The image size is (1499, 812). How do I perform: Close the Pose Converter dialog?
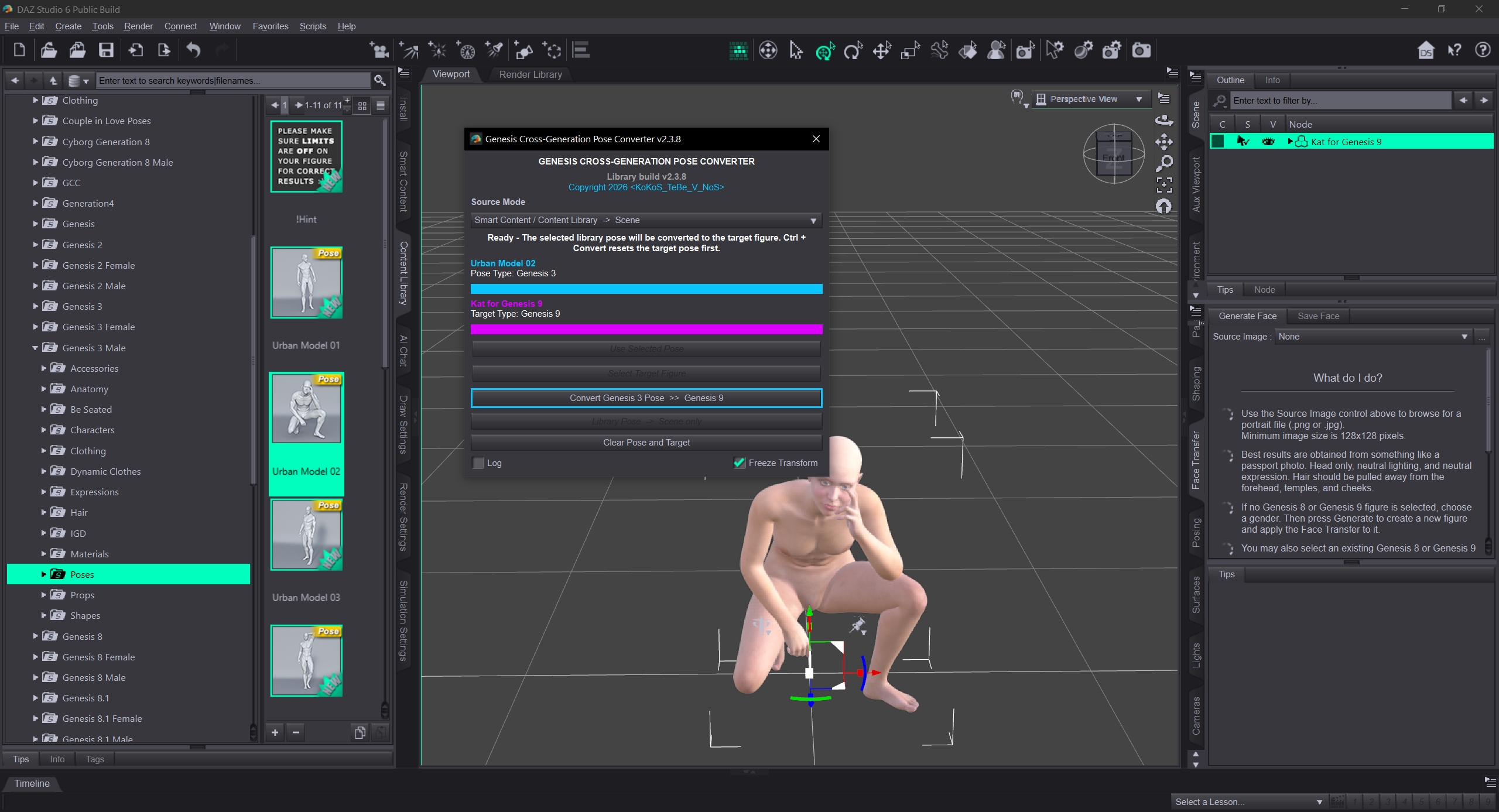[816, 139]
